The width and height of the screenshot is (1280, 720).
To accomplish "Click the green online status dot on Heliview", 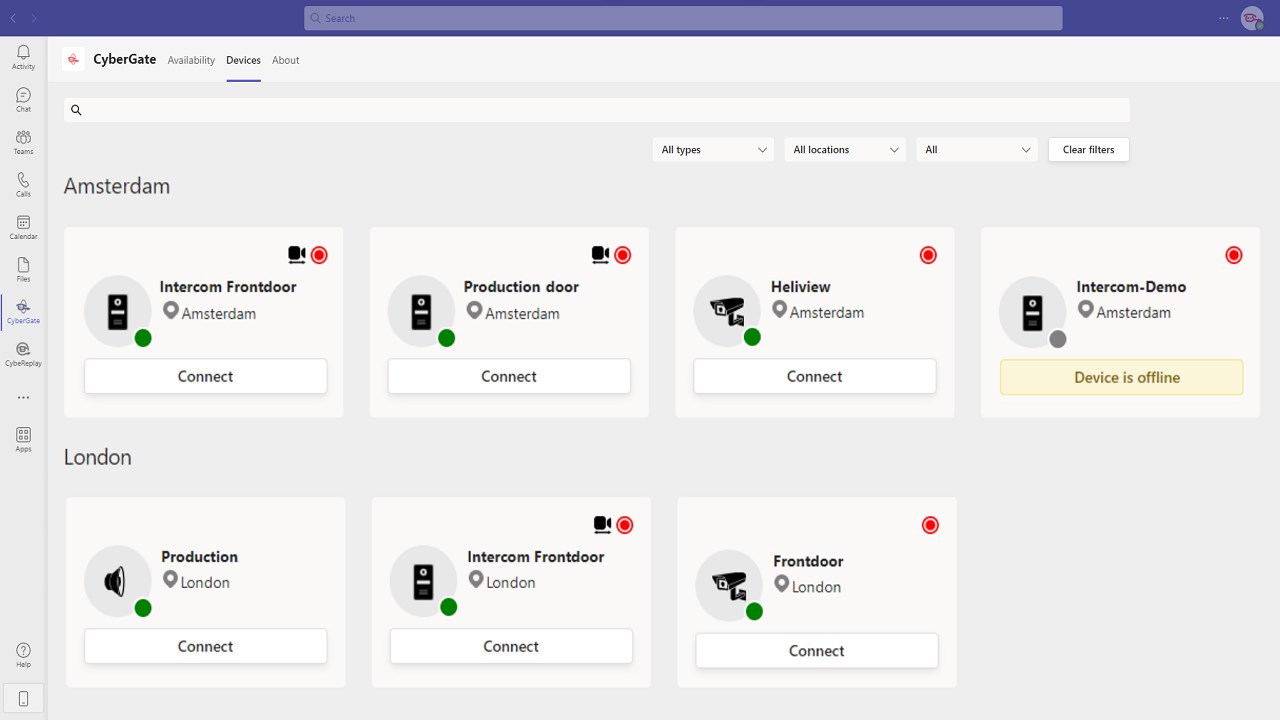I will pyautogui.click(x=752, y=337).
